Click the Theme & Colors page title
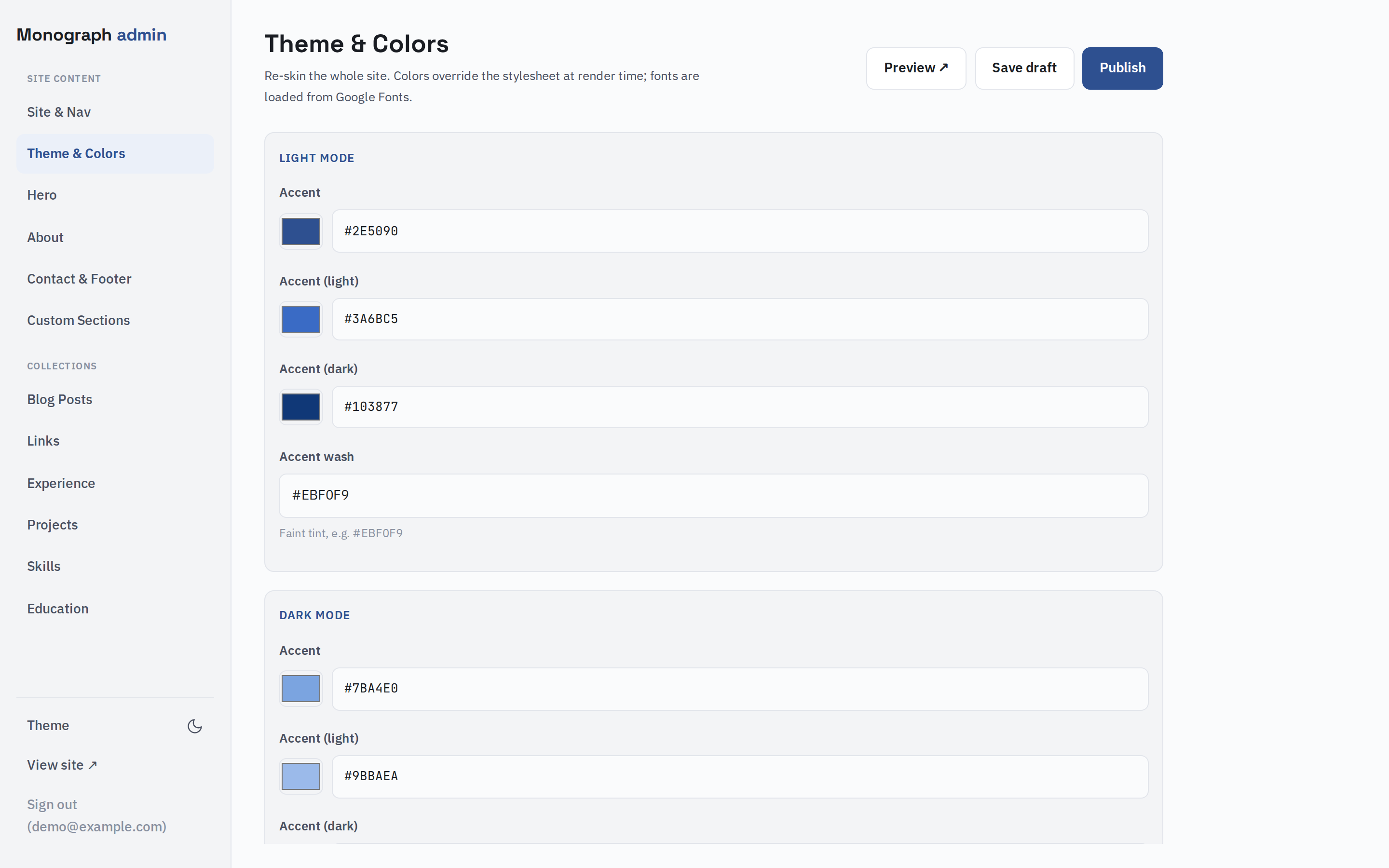Viewport: 1389px width, 868px height. (x=356, y=44)
